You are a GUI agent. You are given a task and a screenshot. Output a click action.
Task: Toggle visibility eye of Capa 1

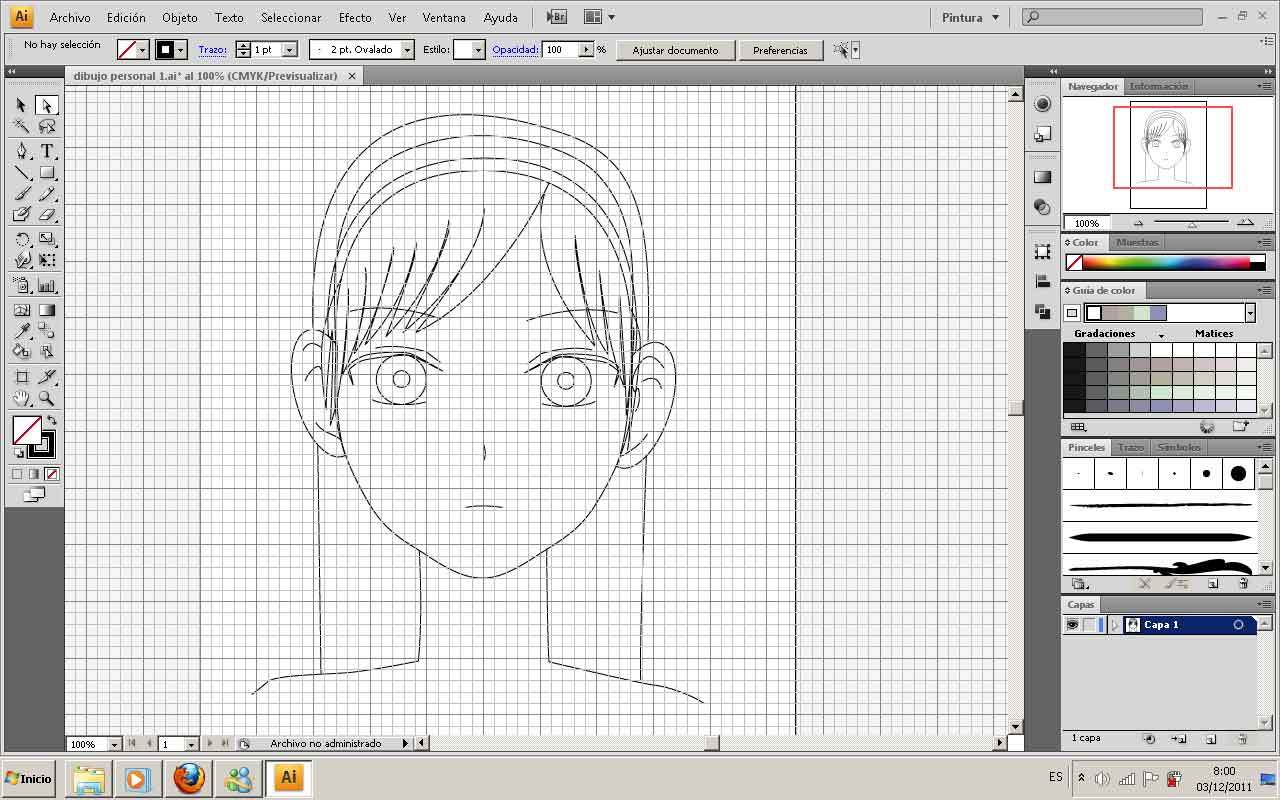(x=1072, y=625)
